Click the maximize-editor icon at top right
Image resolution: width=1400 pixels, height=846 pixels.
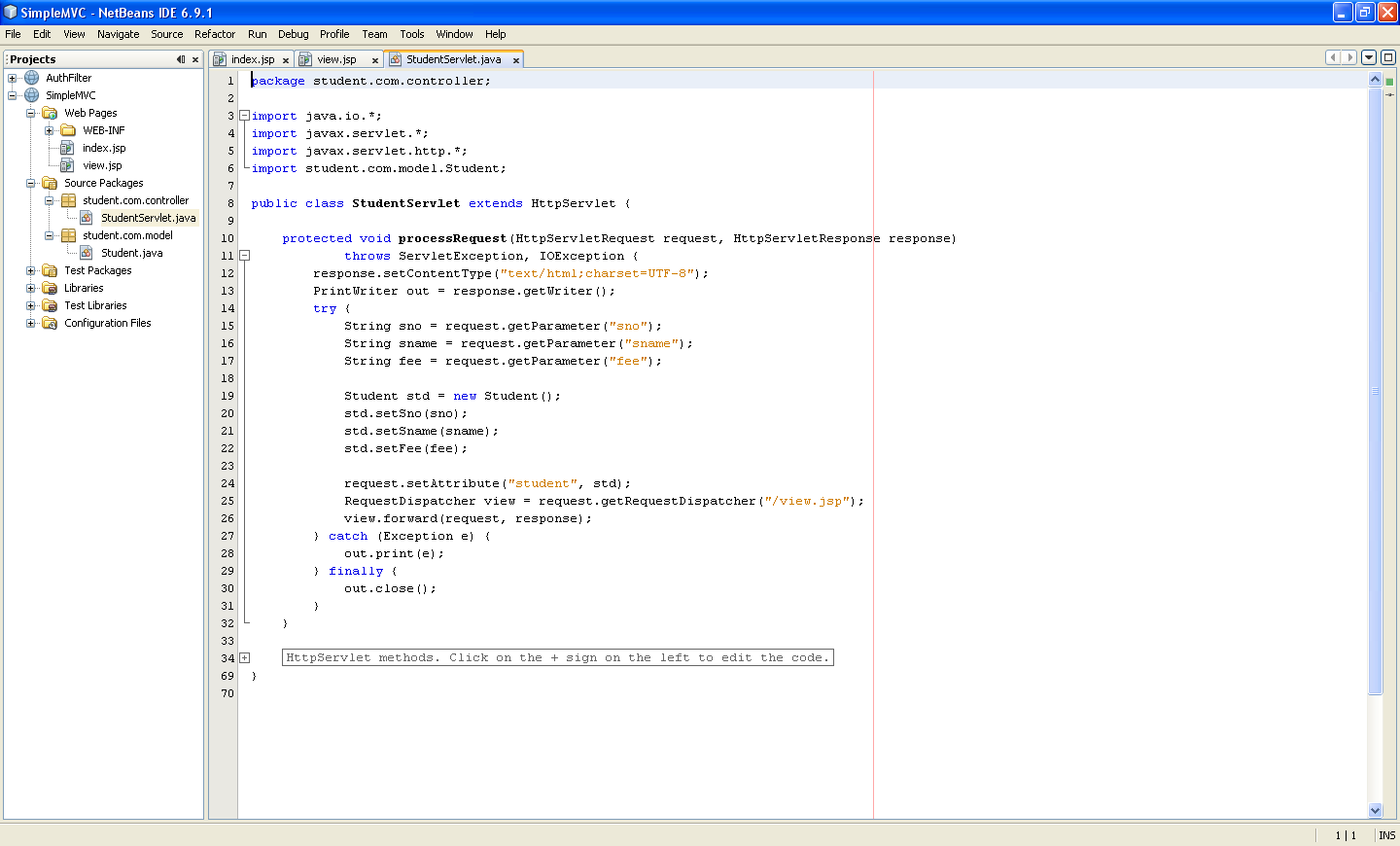pyautogui.click(x=1388, y=57)
